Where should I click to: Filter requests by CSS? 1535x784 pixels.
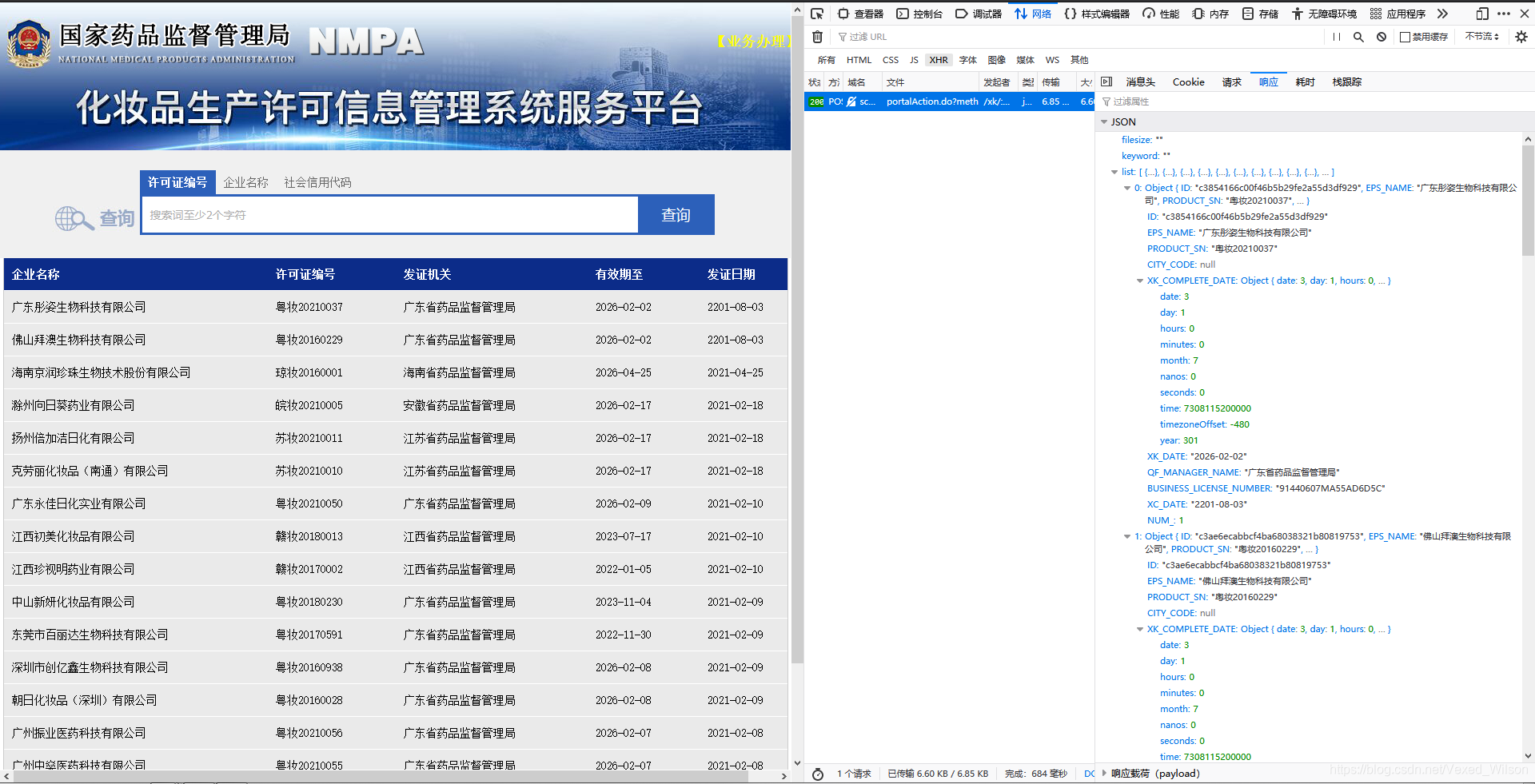(891, 60)
